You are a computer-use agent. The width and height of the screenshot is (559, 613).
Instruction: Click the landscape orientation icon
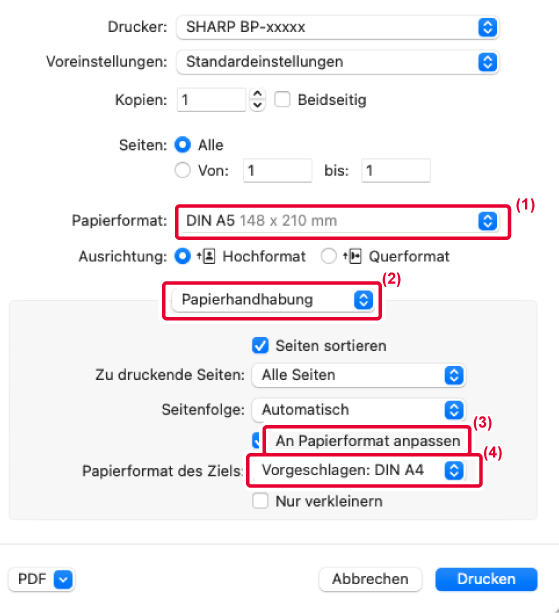tap(352, 256)
